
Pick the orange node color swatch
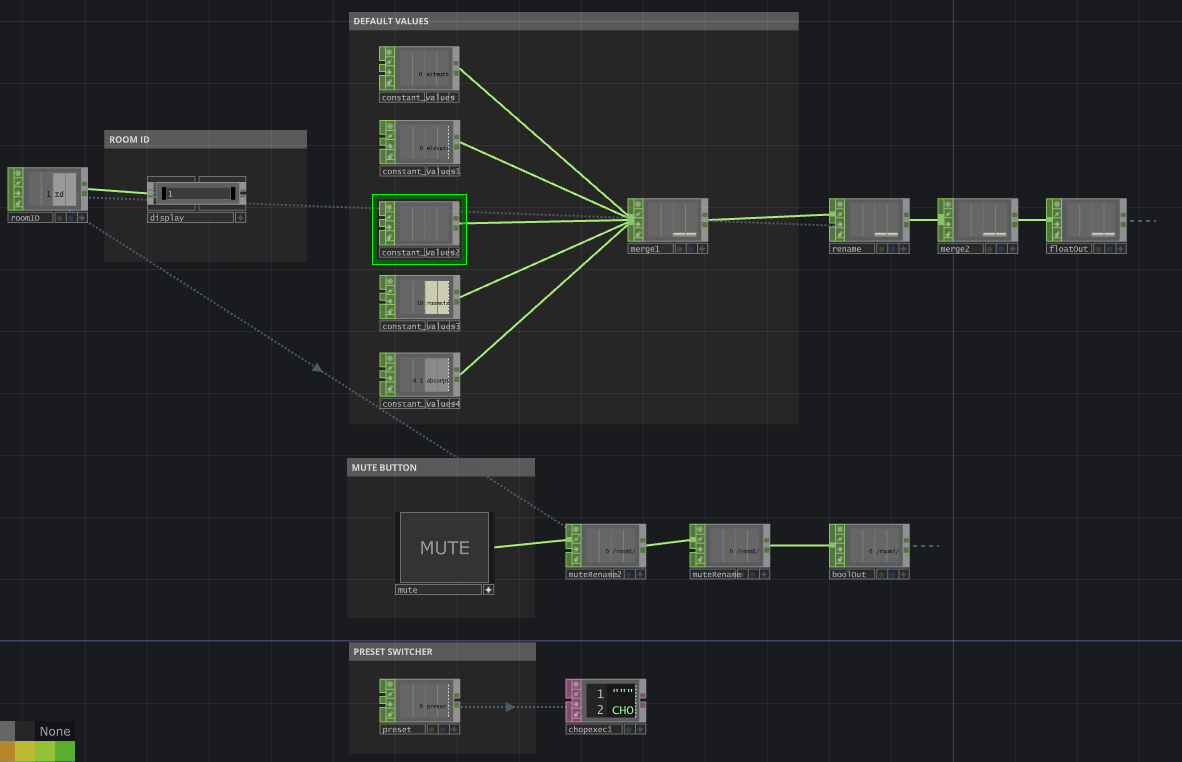point(8,751)
